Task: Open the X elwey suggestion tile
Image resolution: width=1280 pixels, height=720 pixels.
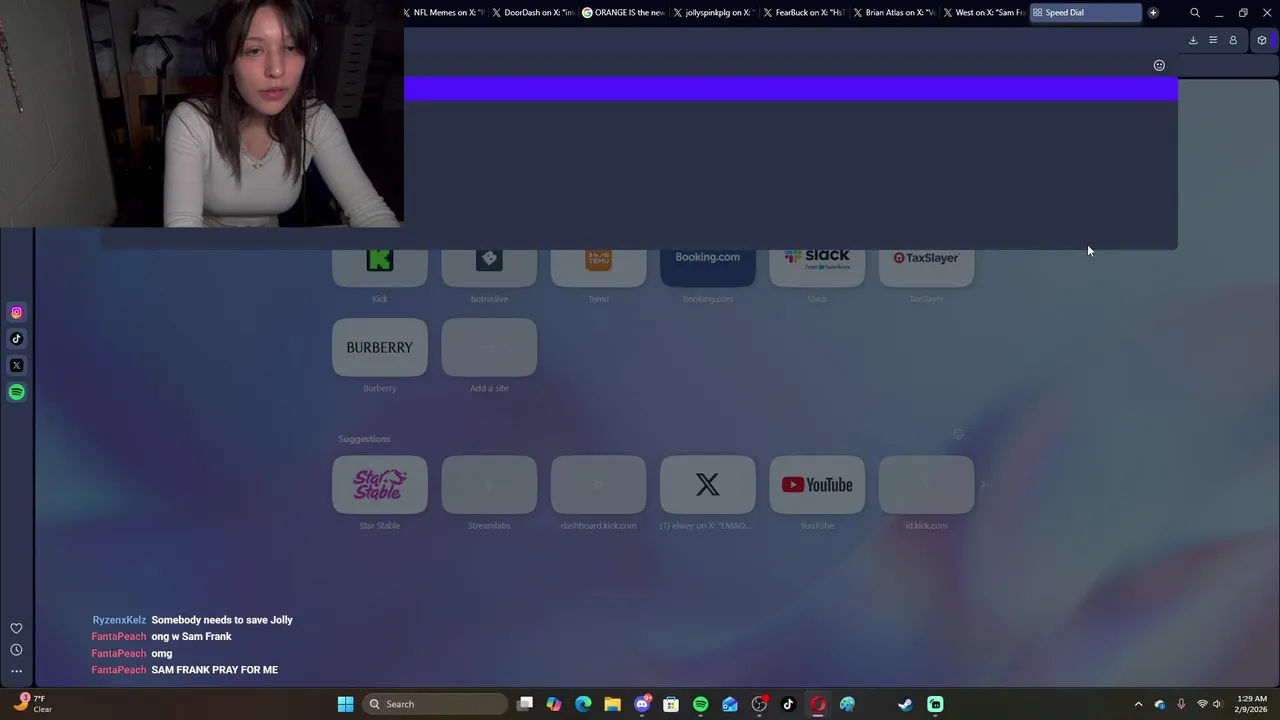Action: pos(708,485)
